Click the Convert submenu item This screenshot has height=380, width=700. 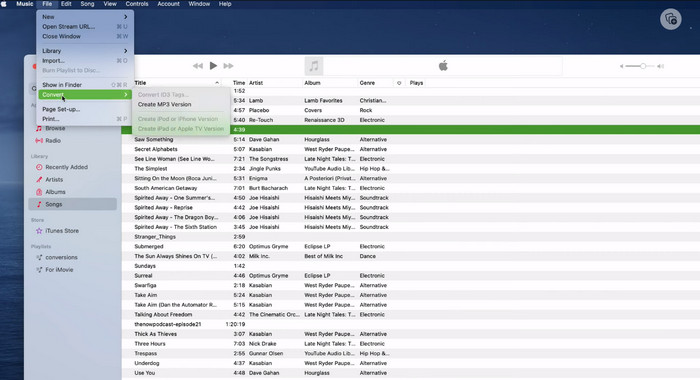[85, 95]
